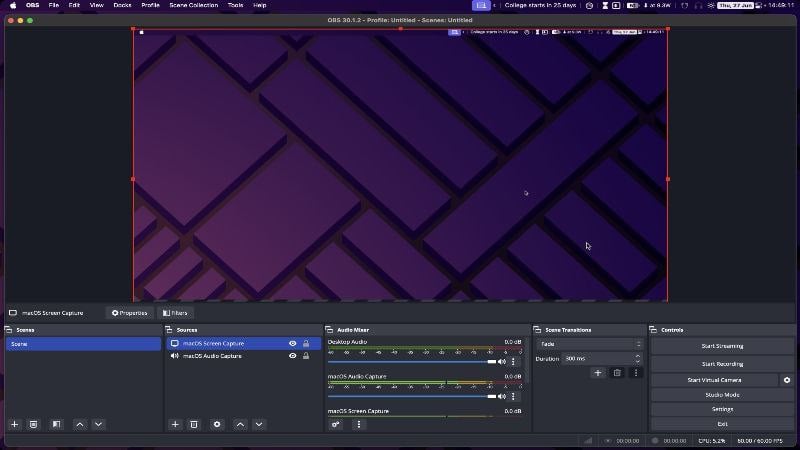This screenshot has width=800, height=450.
Task: Lock the macOS Audio Capture source
Action: [306, 356]
